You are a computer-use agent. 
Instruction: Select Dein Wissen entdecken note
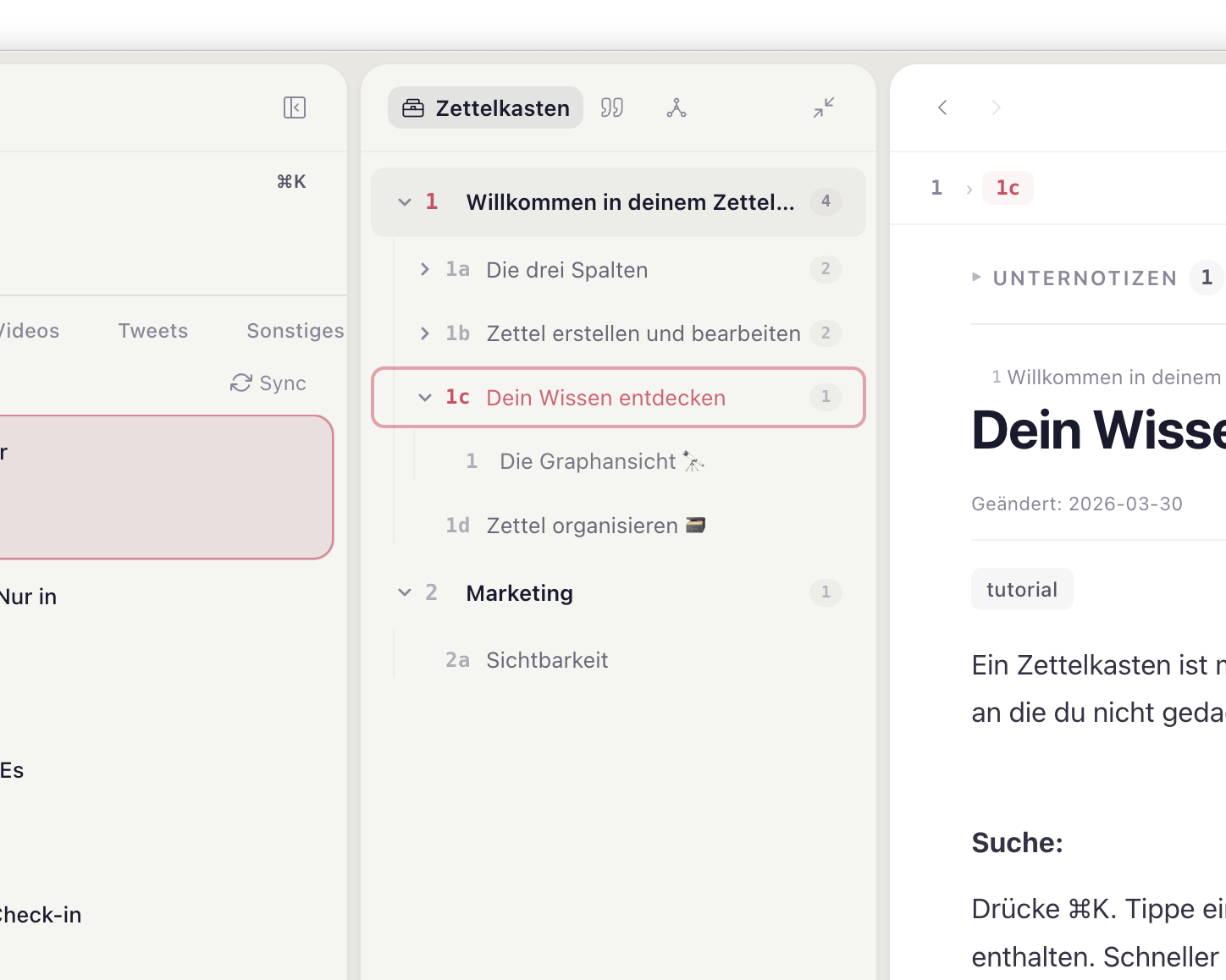click(618, 397)
